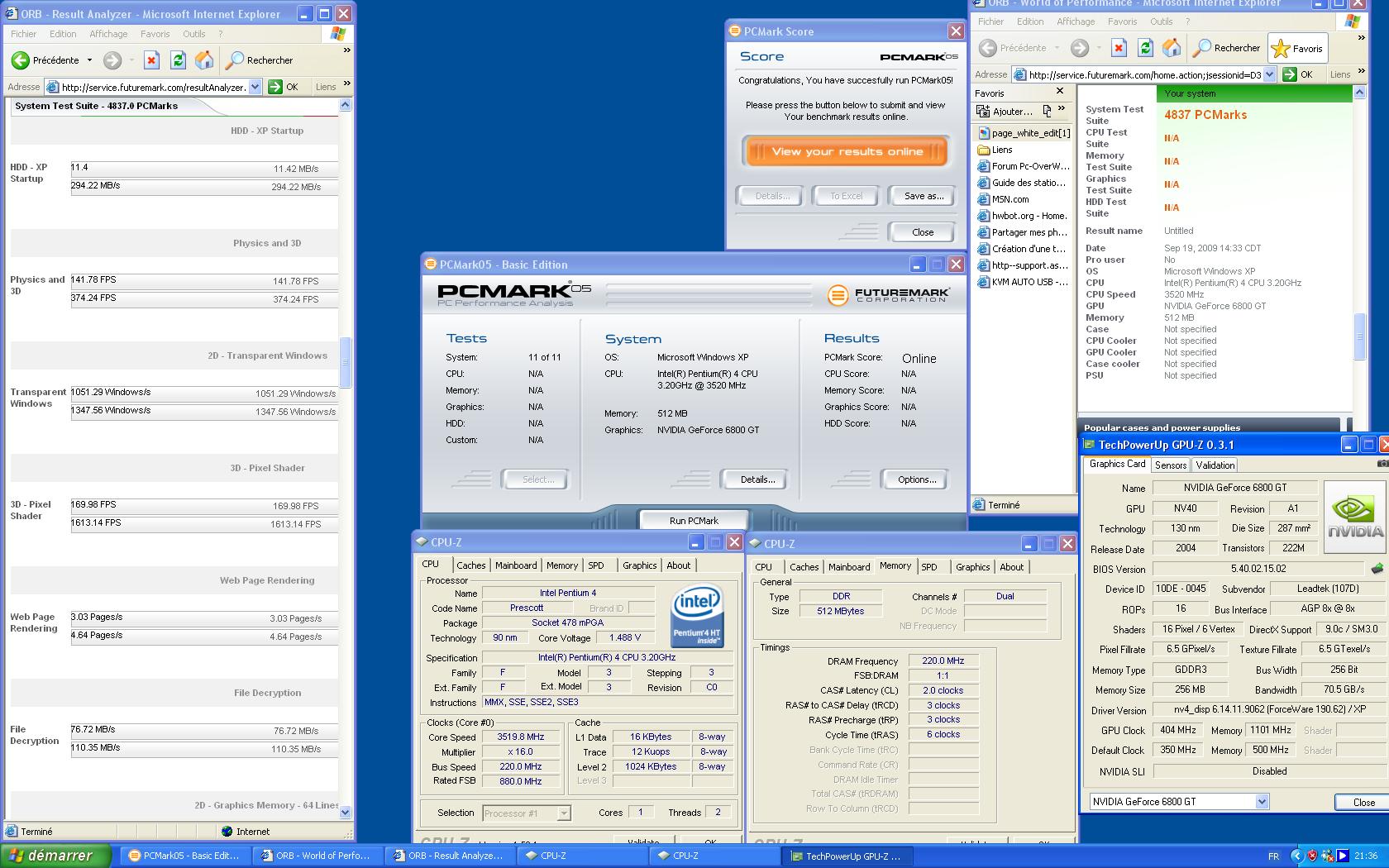Expand Liens toolbar chevron in Result Analyzer

tap(346, 84)
